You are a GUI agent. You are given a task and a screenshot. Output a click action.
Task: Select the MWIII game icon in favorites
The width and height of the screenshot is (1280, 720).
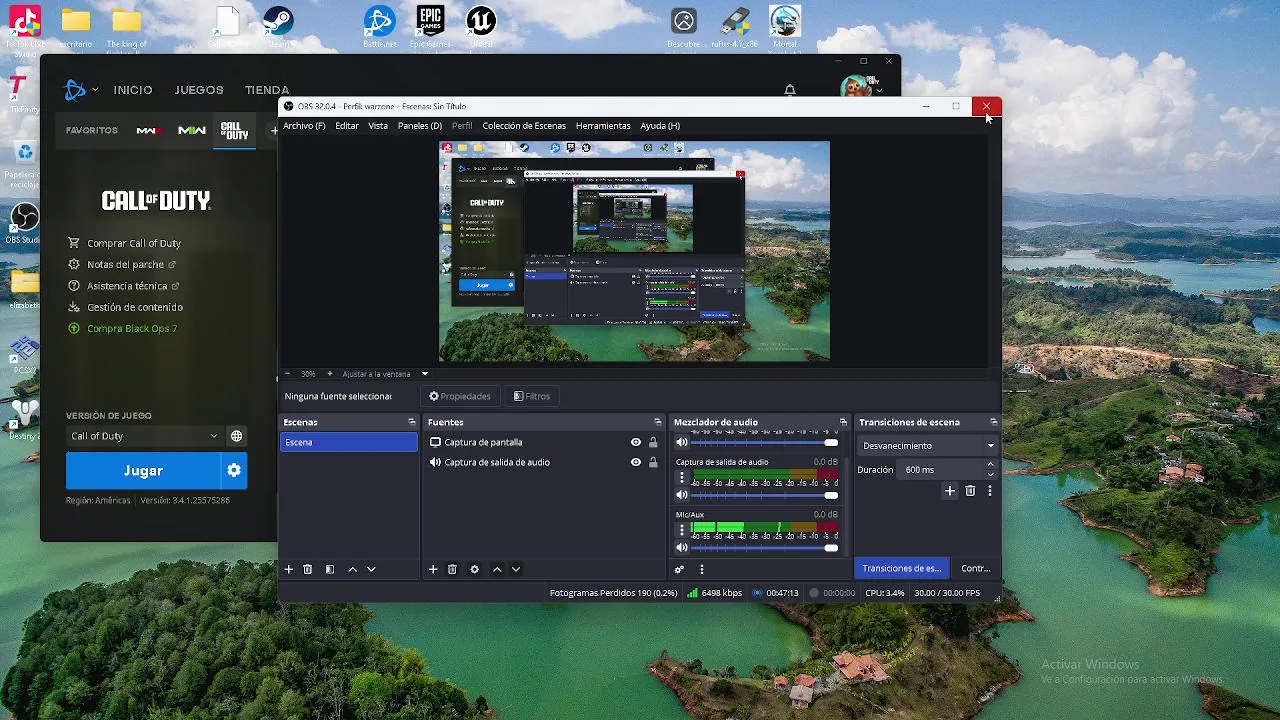[149, 130]
